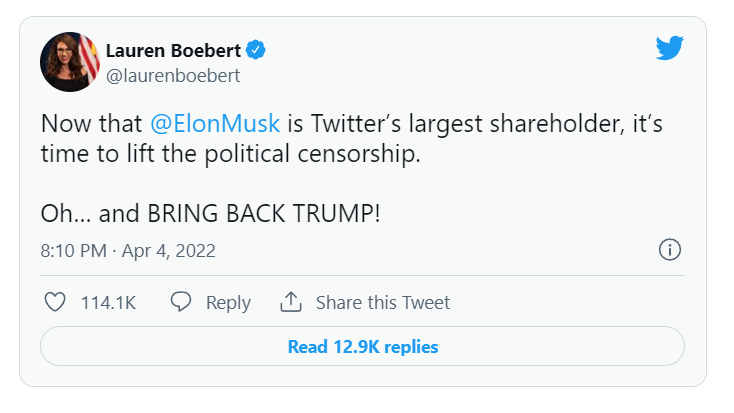Click the Lauren Boebert display name
Image resolution: width=734 pixels, height=413 pixels.
coord(174,50)
